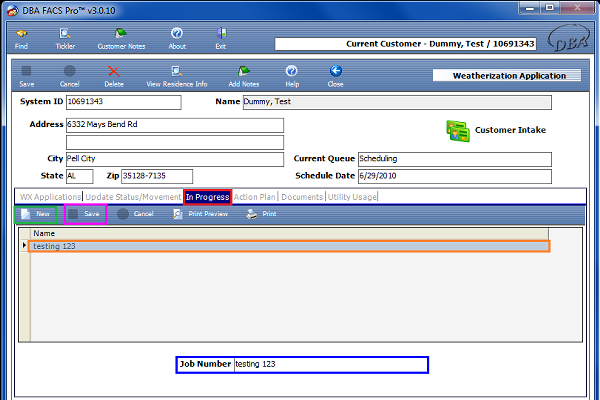Click the Weatherization Application title label
The height and width of the screenshot is (400, 600).
click(509, 76)
